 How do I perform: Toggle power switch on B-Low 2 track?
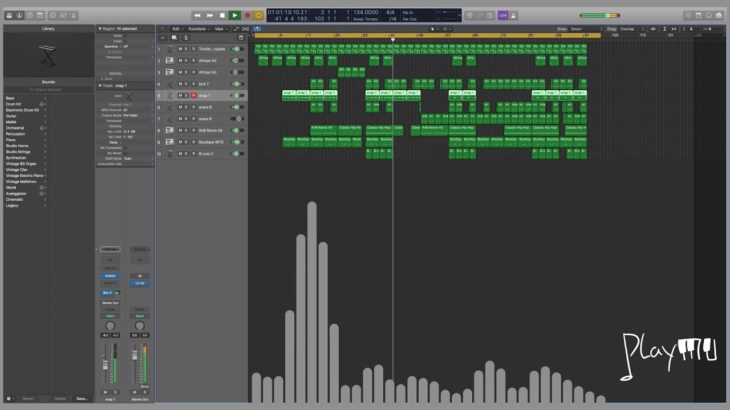point(237,154)
